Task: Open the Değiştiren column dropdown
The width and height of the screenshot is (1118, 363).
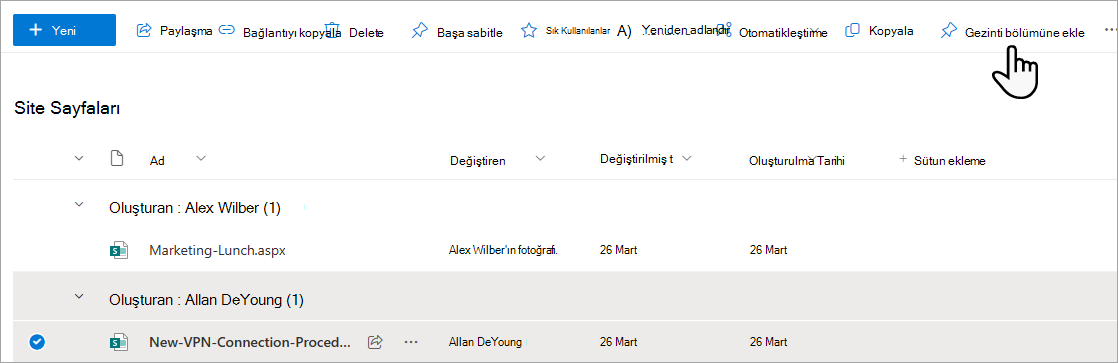Action: tap(540, 158)
